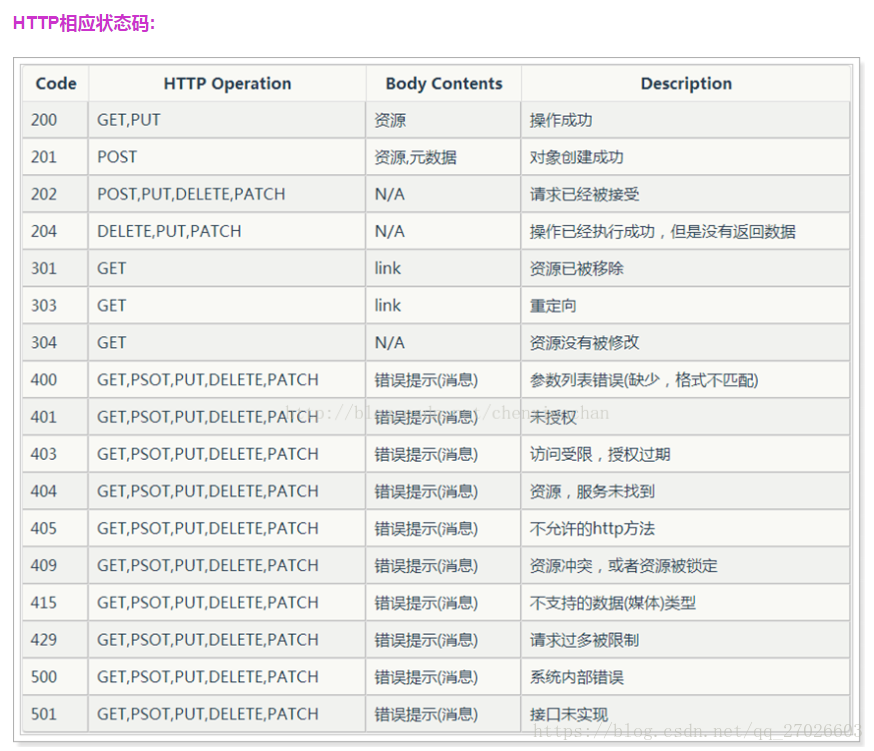The width and height of the screenshot is (874, 751).
Task: Click the 'Code' column header
Action: click(56, 84)
